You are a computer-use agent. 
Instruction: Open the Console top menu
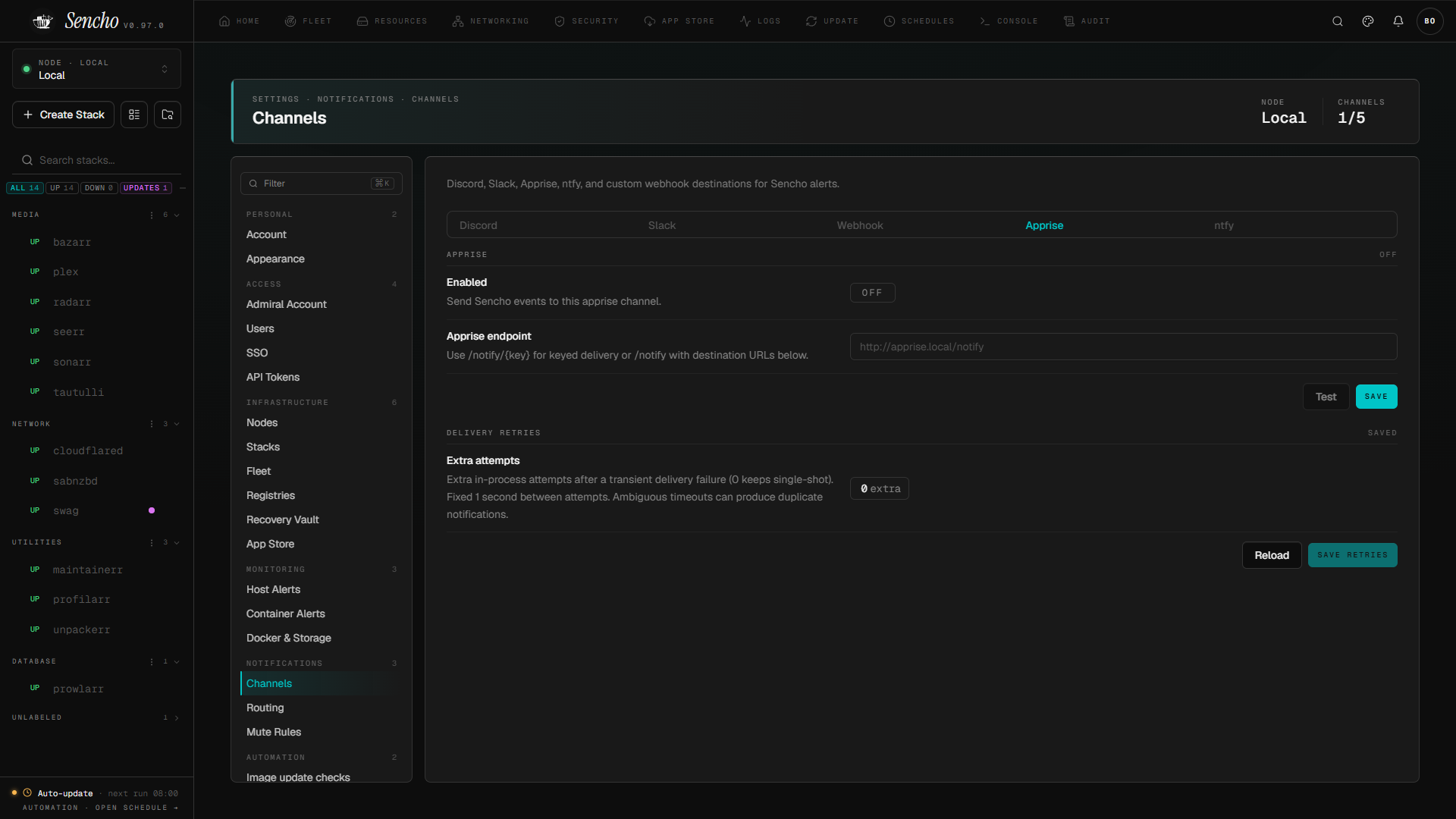(1009, 21)
